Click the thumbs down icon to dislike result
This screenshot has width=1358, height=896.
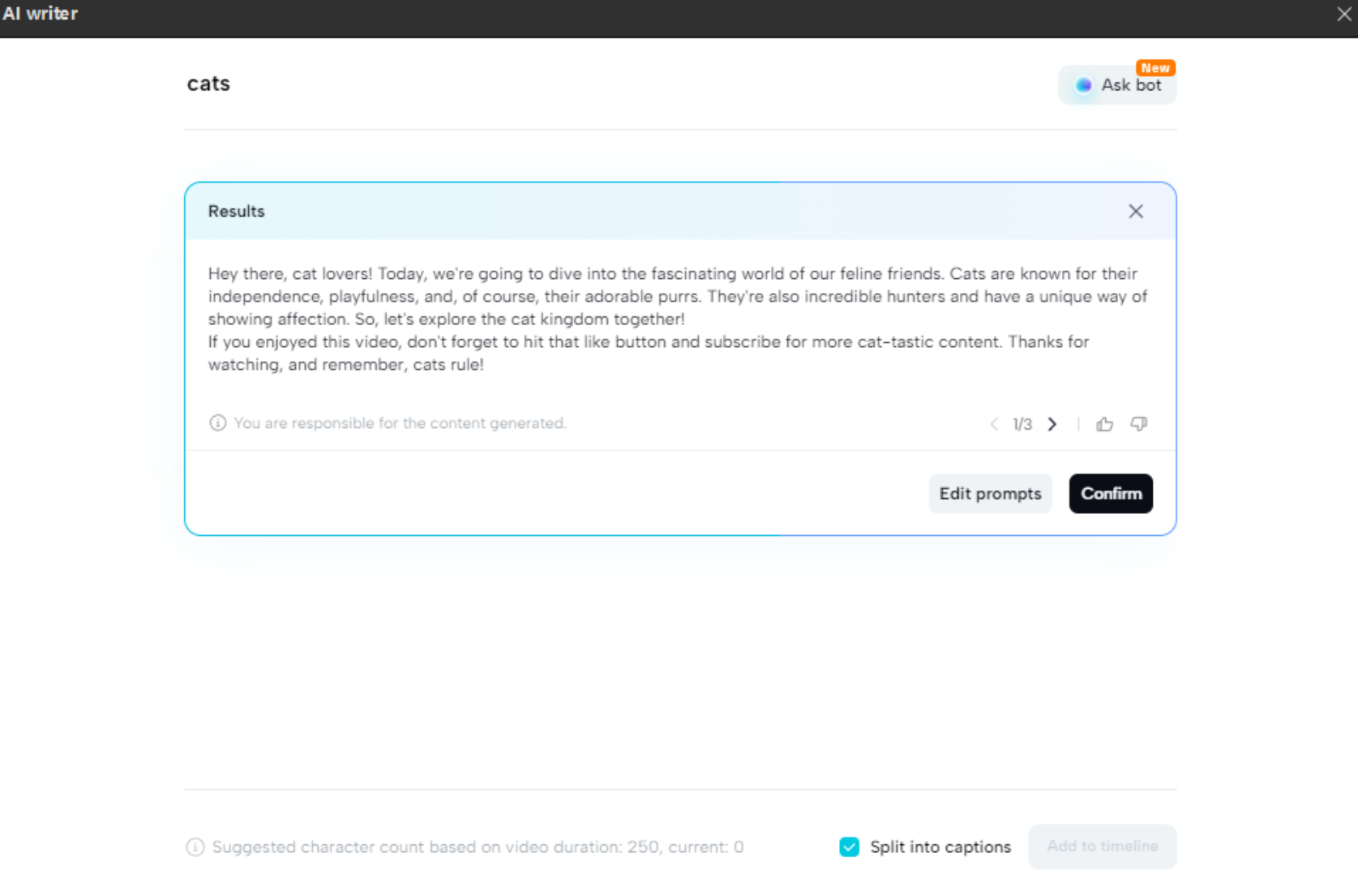point(1139,424)
